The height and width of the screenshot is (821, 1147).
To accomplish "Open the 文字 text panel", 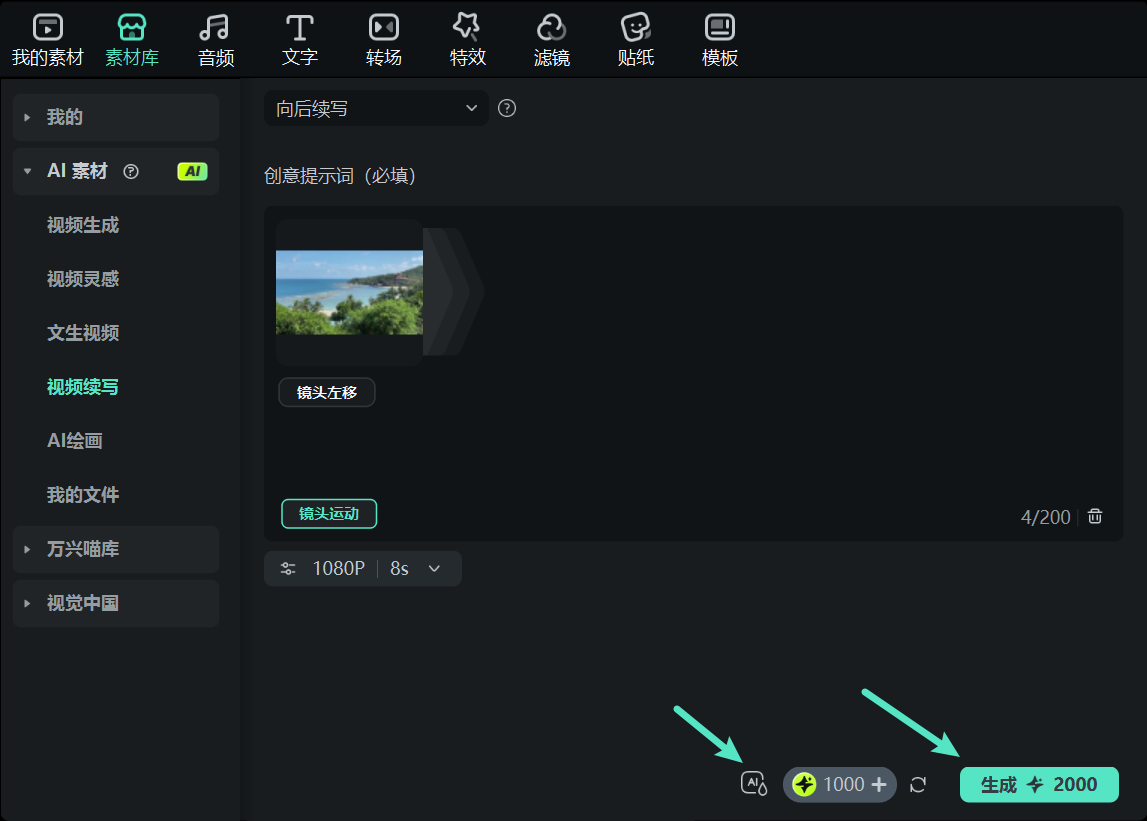I will [300, 38].
